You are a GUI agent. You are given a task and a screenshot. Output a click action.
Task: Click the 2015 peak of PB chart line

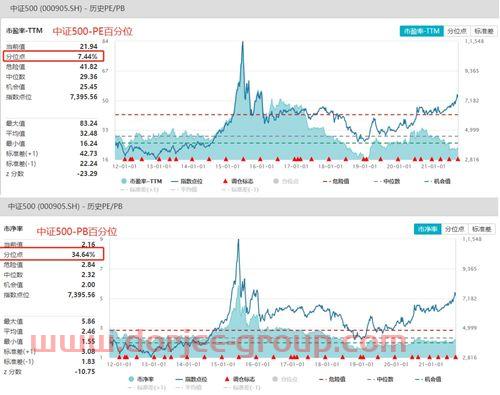(238, 240)
